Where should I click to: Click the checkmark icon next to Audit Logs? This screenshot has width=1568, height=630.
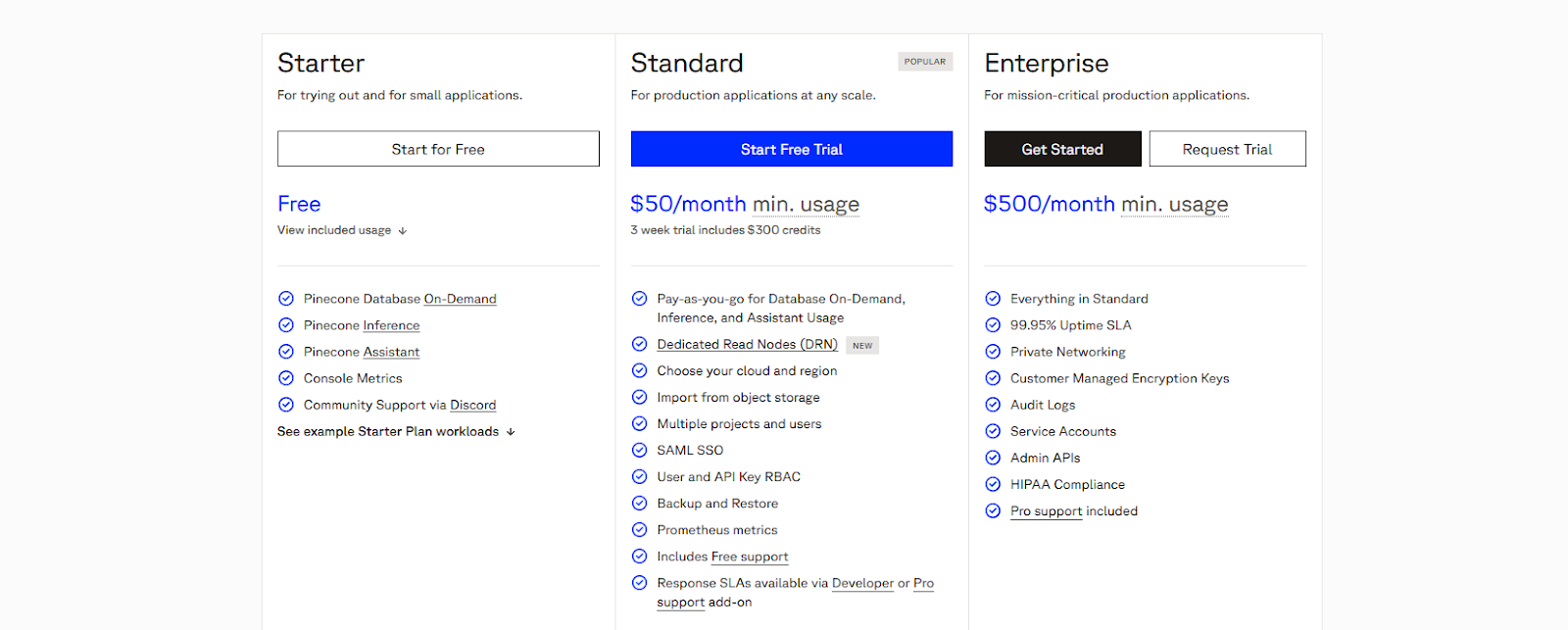(993, 405)
